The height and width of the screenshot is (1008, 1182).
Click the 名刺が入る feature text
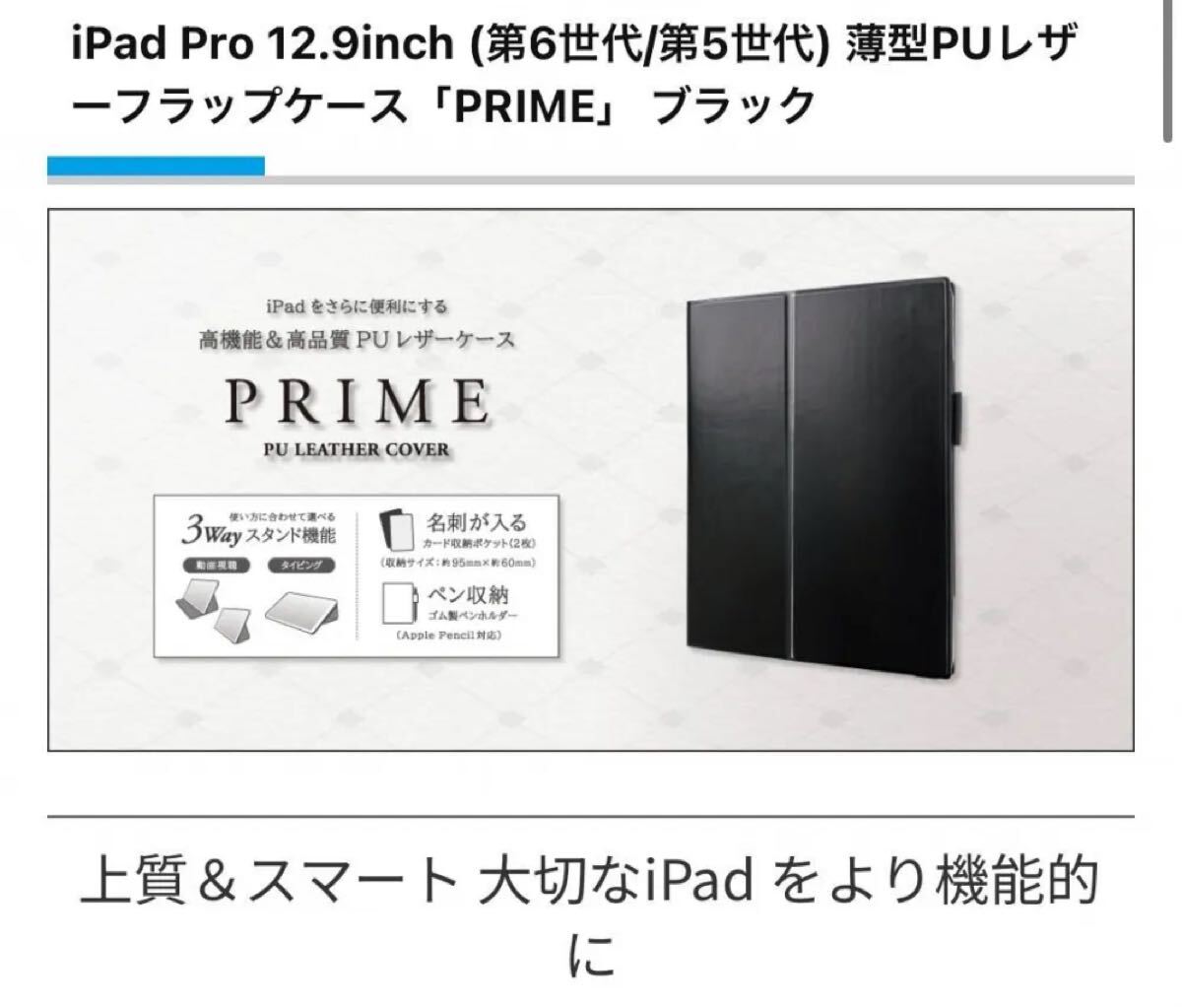pos(477,522)
